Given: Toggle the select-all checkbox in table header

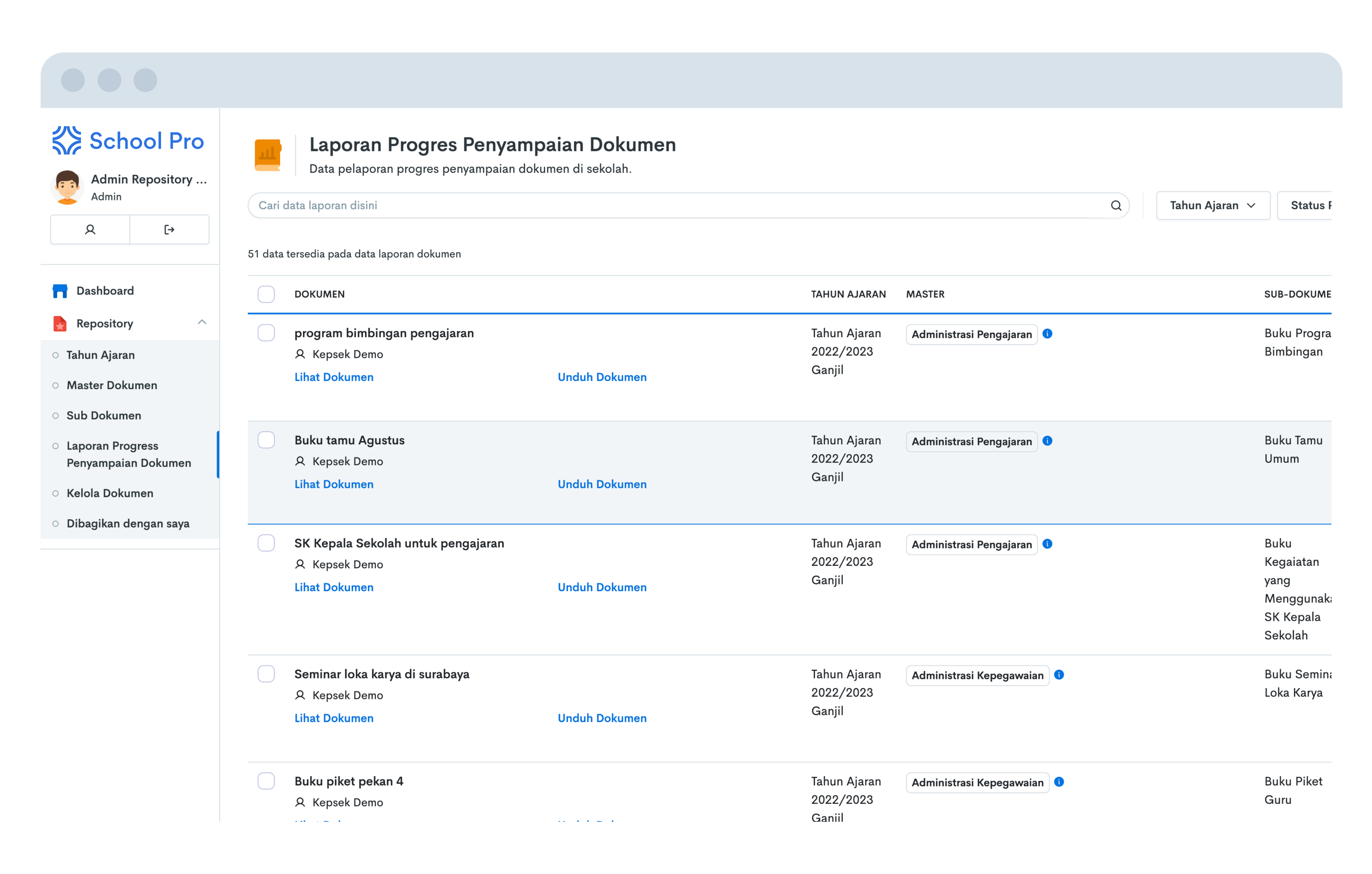Looking at the screenshot, I should [266, 294].
